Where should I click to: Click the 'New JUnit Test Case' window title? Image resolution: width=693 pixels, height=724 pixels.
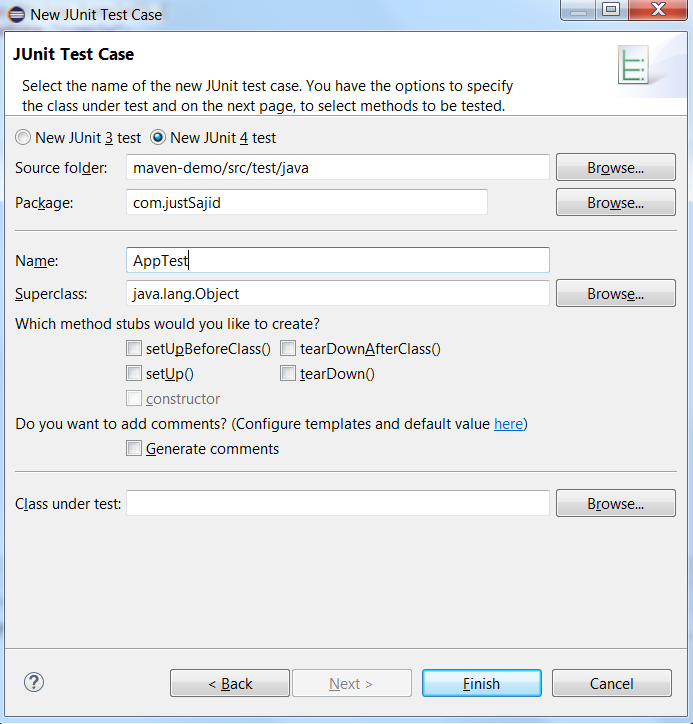(96, 15)
